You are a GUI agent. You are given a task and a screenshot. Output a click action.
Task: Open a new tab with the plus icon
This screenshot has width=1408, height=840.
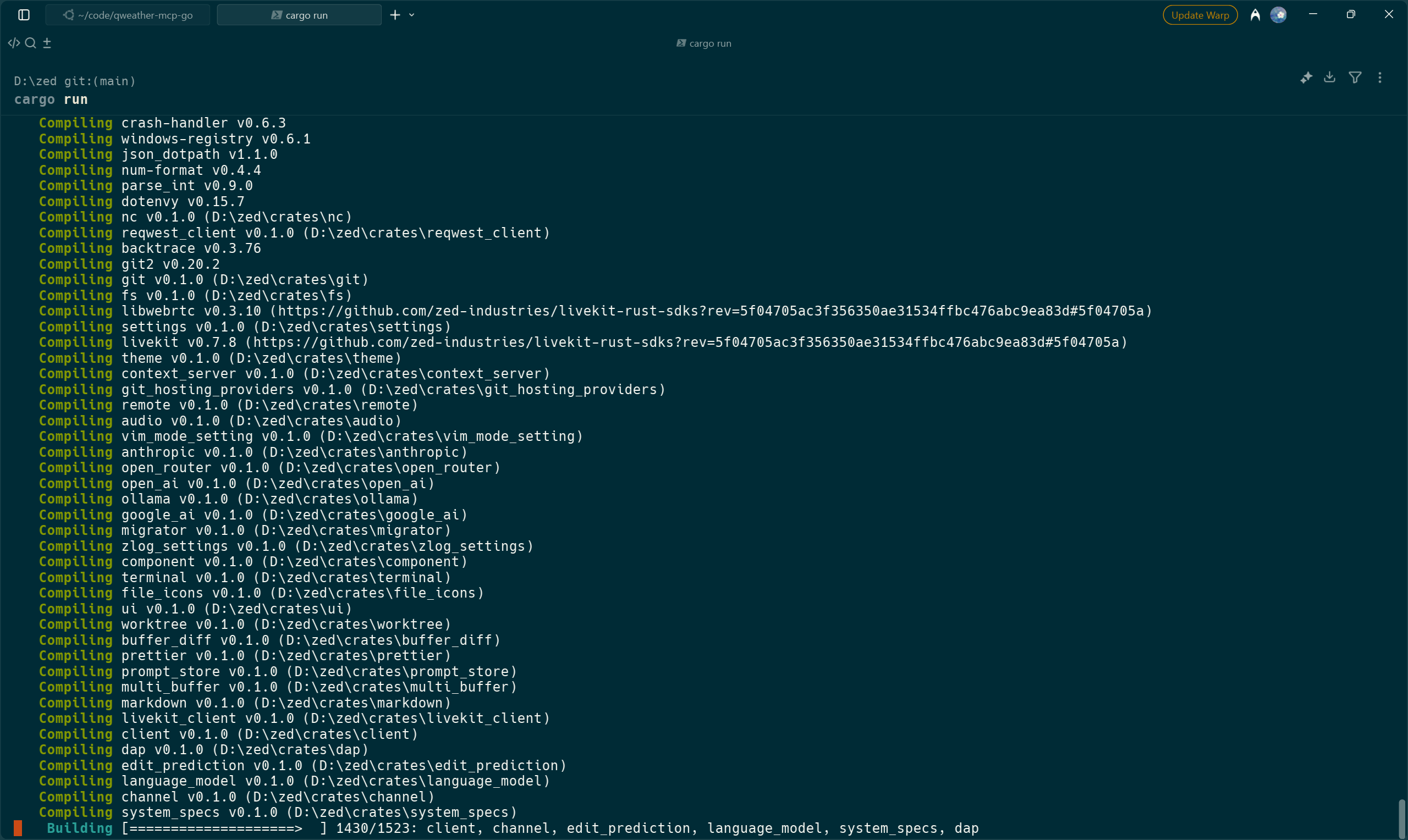[x=395, y=15]
